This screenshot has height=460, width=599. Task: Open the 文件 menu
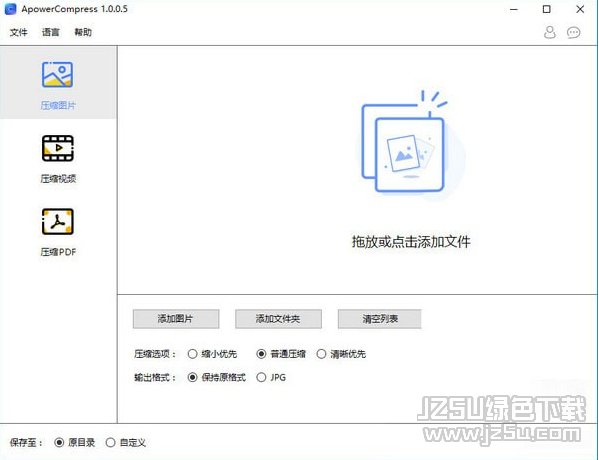pyautogui.click(x=19, y=32)
